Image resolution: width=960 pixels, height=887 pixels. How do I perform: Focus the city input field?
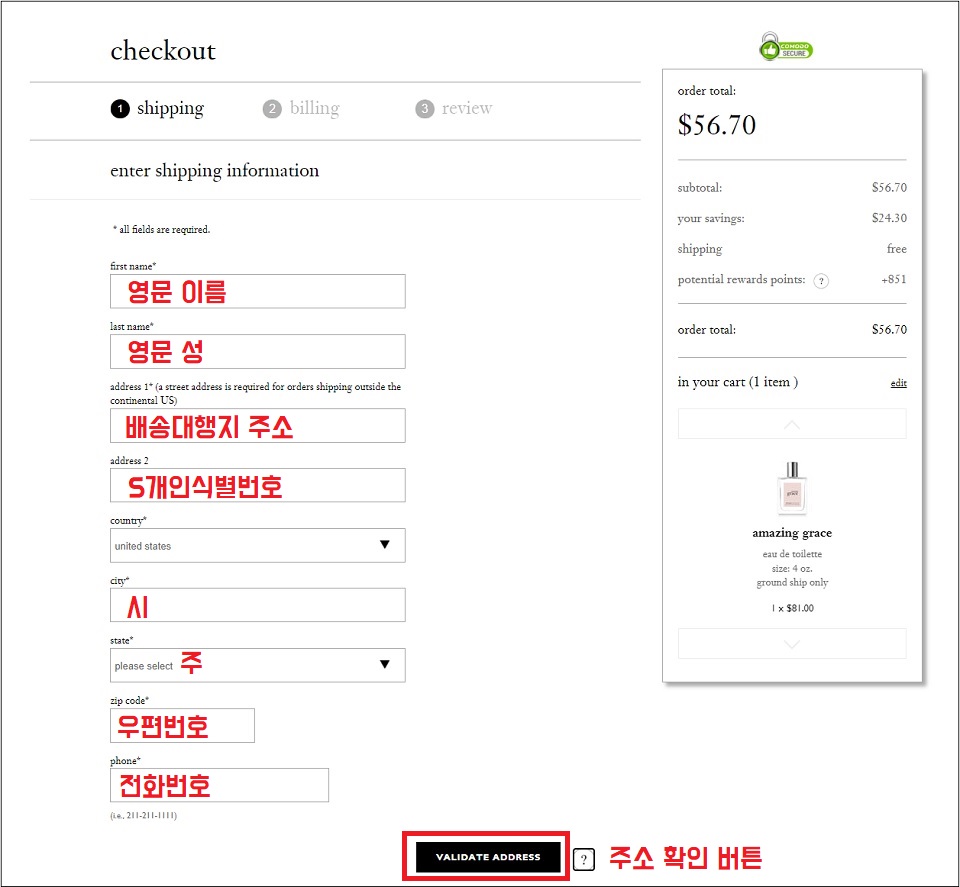click(x=258, y=605)
